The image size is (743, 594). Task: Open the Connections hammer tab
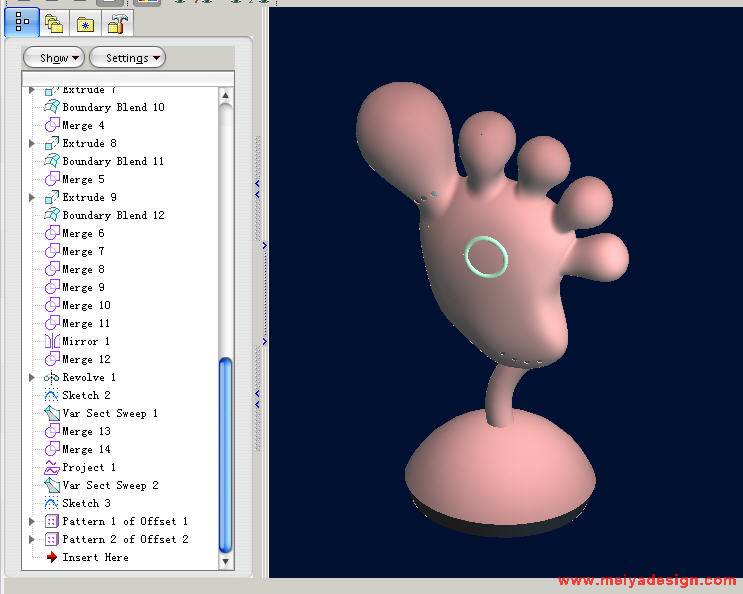coord(118,24)
